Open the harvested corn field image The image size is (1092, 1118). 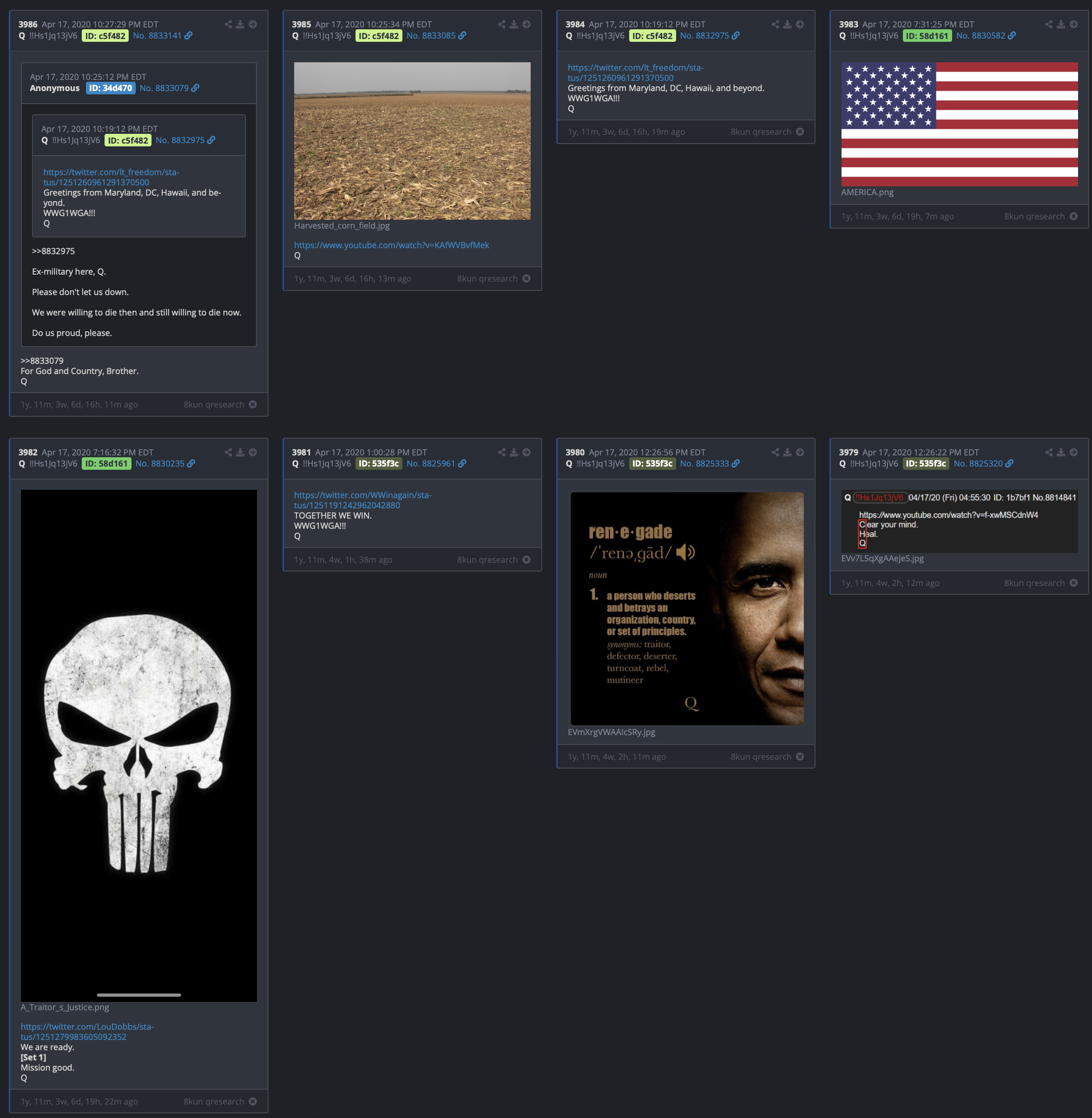click(412, 140)
